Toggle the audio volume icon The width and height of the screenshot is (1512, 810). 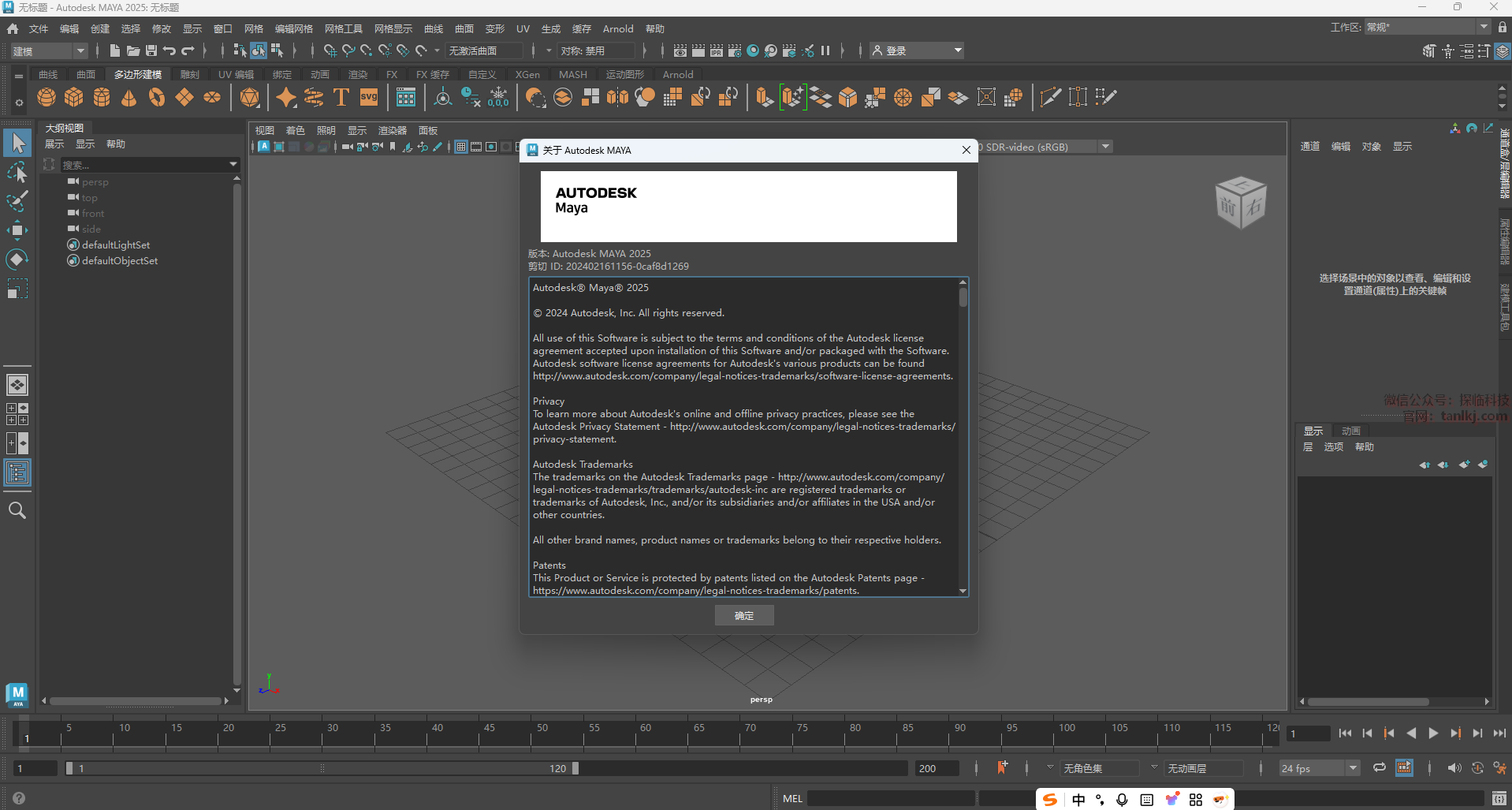(1454, 768)
